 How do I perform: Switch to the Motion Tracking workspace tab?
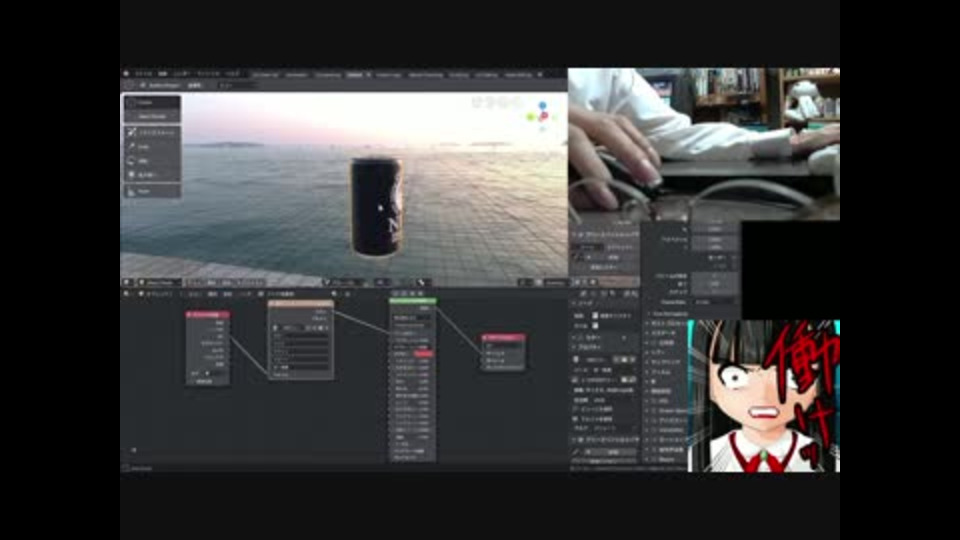tap(426, 75)
